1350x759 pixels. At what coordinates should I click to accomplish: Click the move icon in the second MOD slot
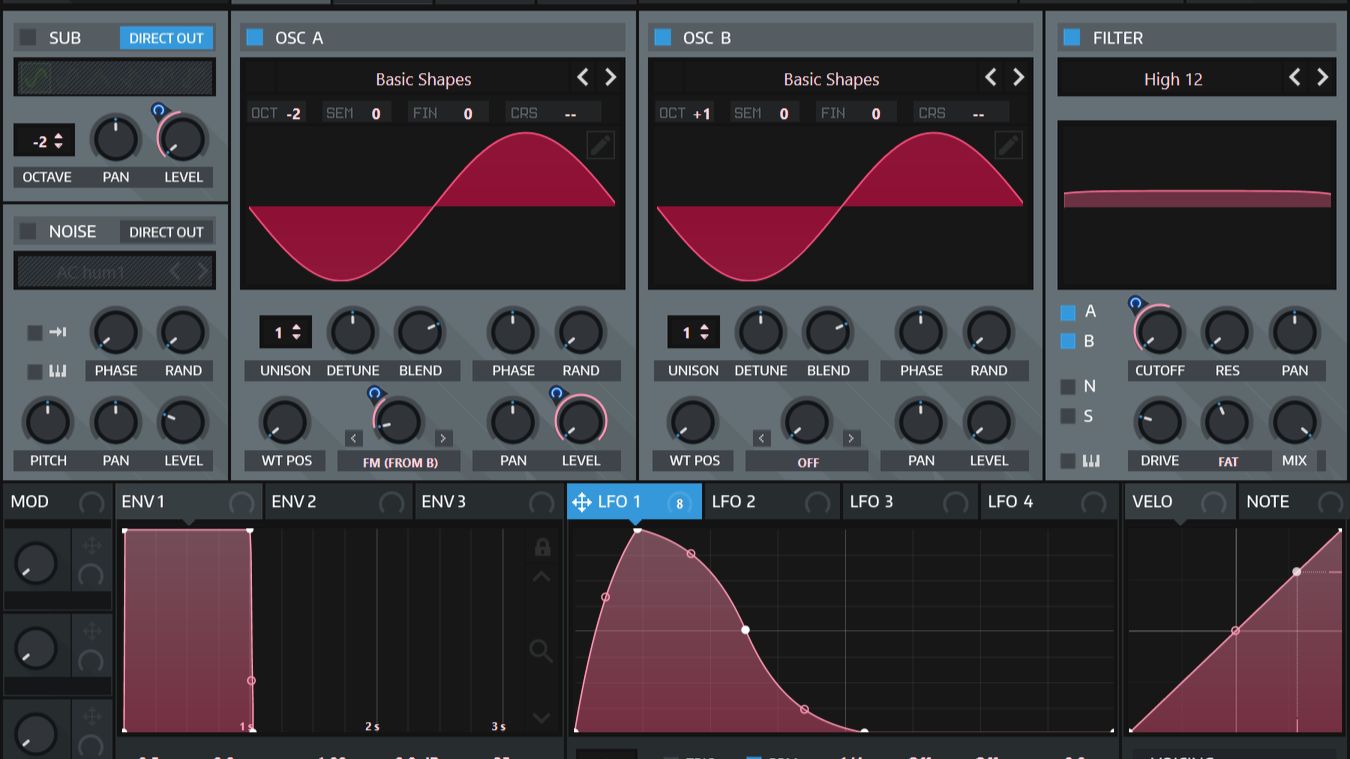click(92, 631)
